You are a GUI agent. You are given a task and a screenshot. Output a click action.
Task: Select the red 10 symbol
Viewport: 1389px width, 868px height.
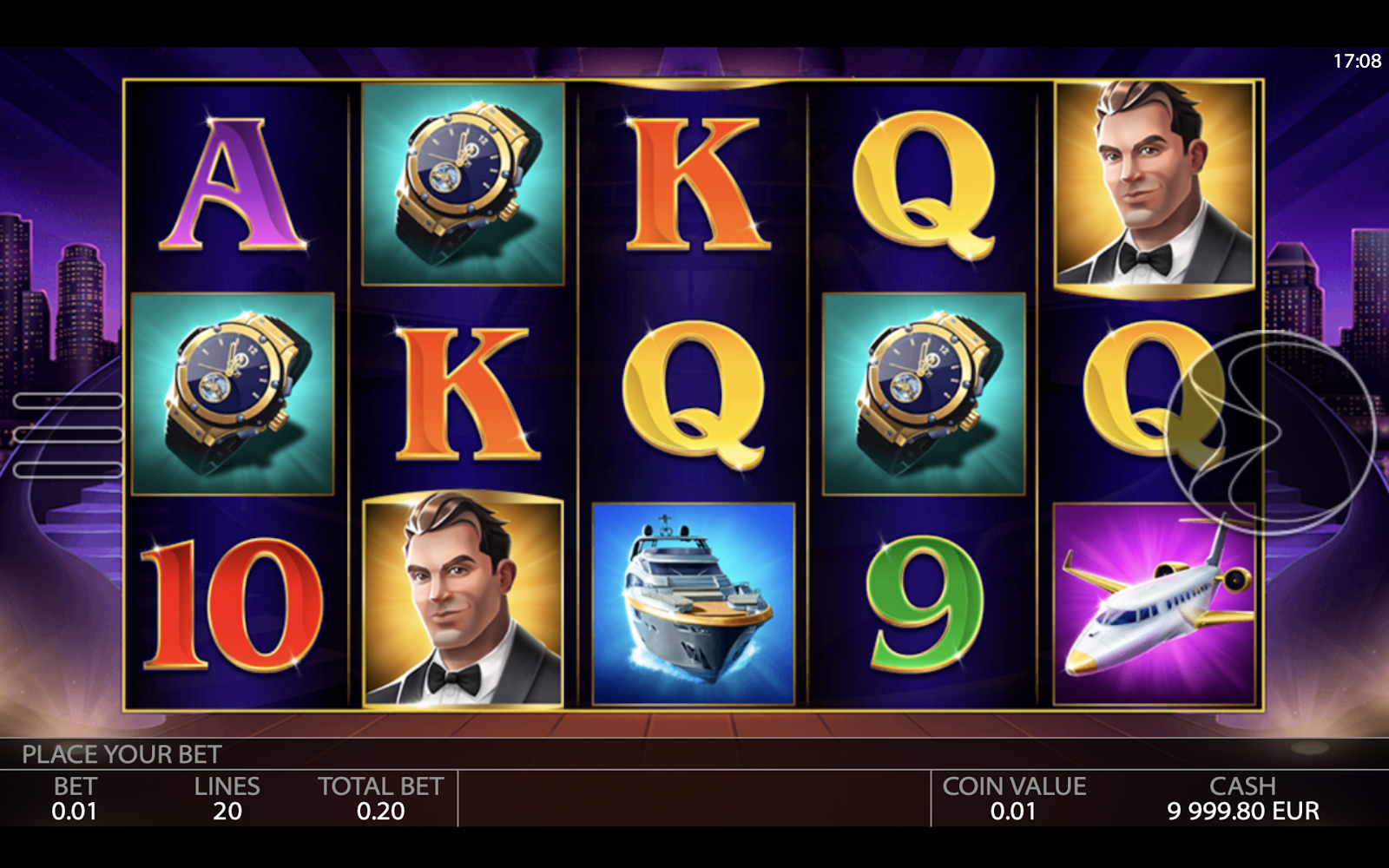pyautogui.click(x=232, y=604)
